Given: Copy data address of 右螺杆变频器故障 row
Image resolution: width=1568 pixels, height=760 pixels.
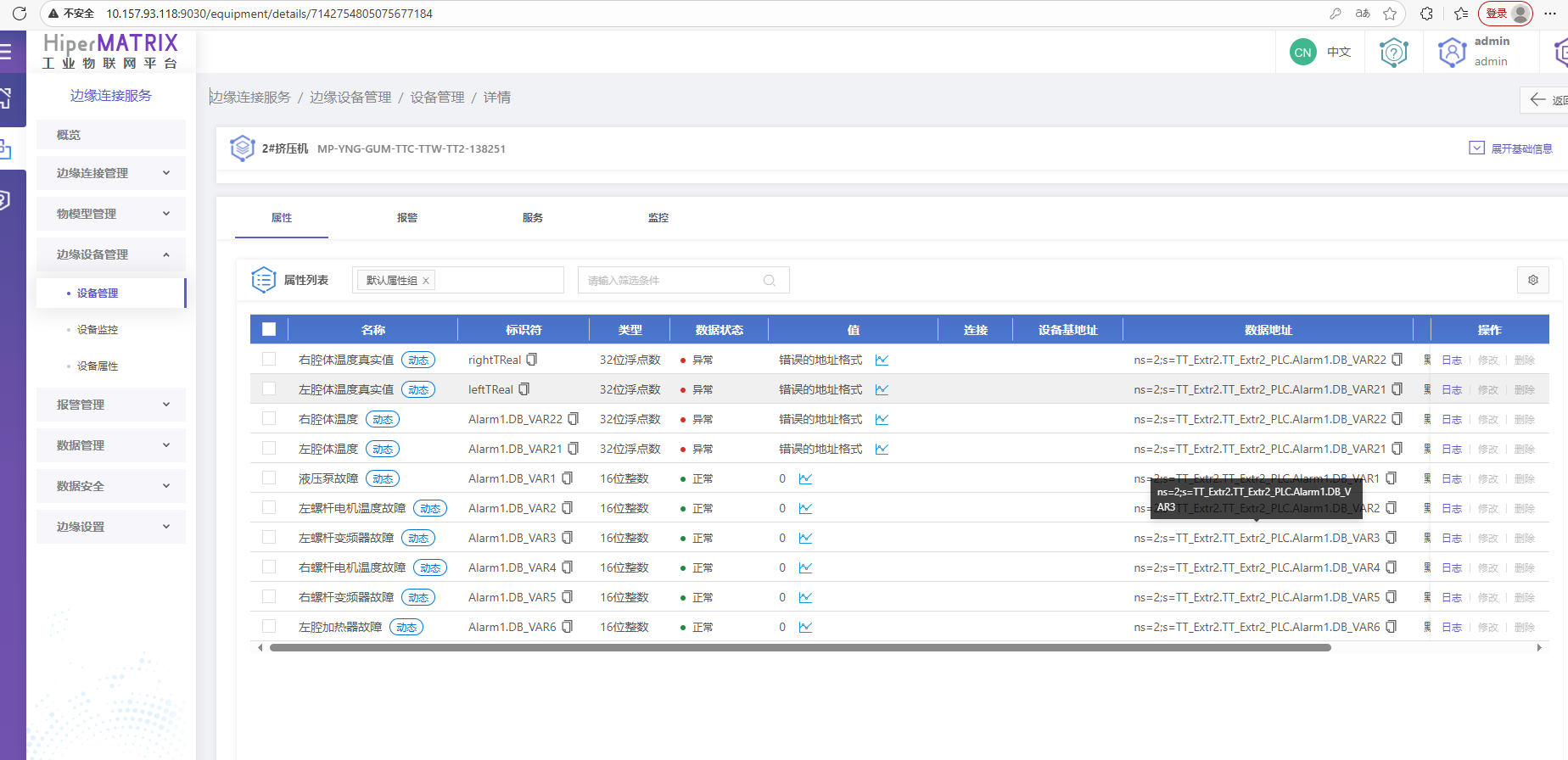Looking at the screenshot, I should (1392, 597).
